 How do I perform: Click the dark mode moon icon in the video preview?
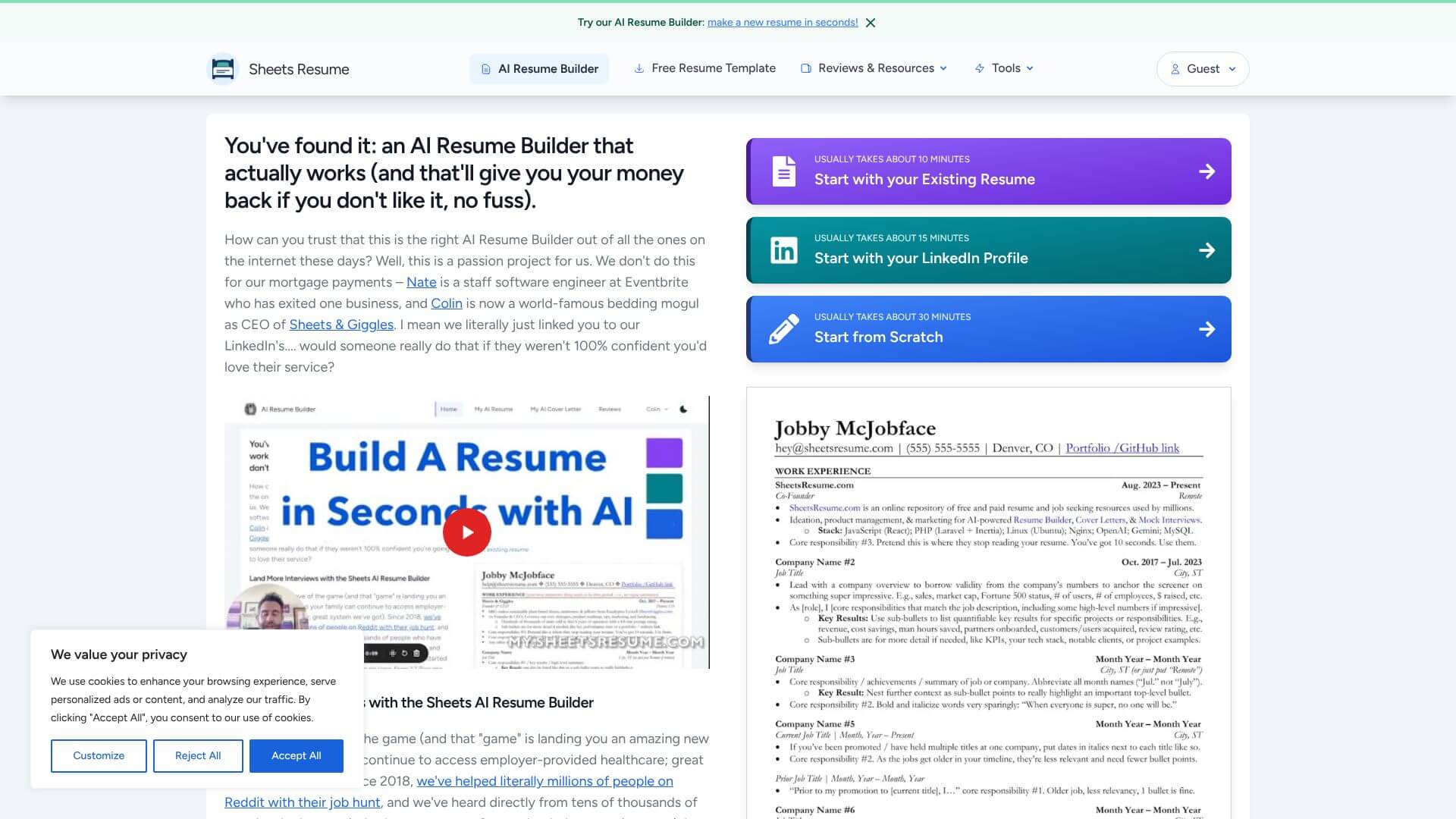(x=683, y=409)
